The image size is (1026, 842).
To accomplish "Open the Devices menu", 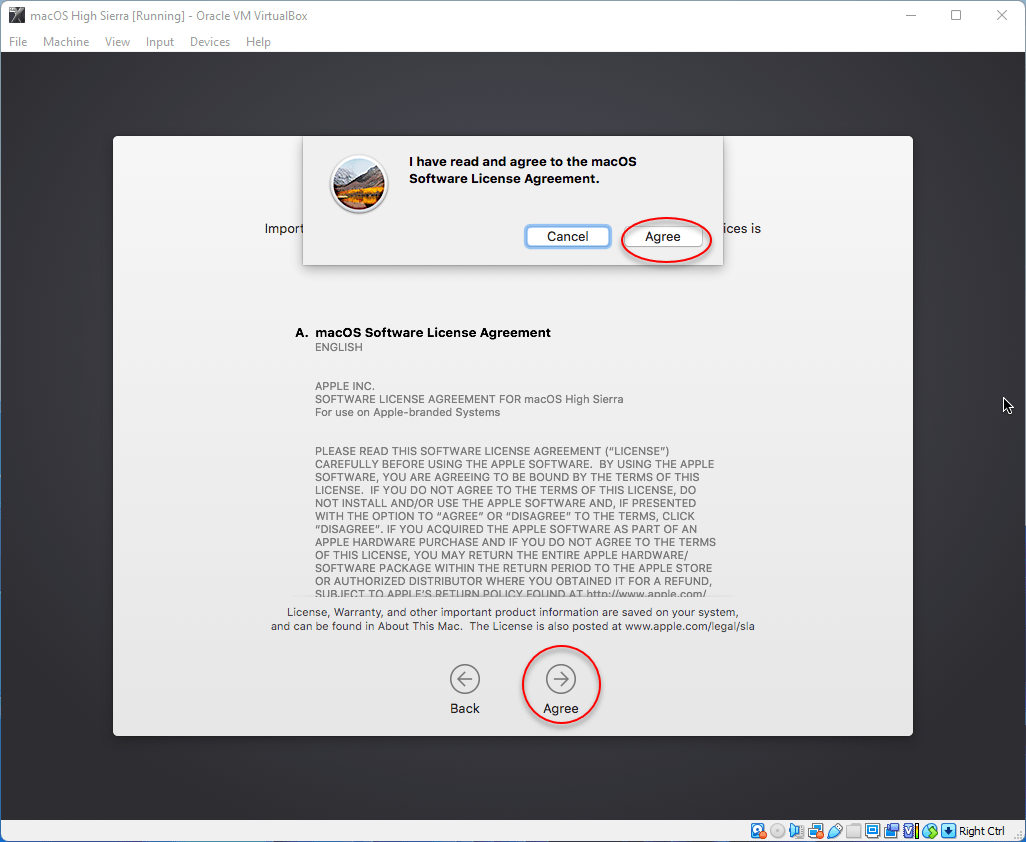I will (x=210, y=42).
